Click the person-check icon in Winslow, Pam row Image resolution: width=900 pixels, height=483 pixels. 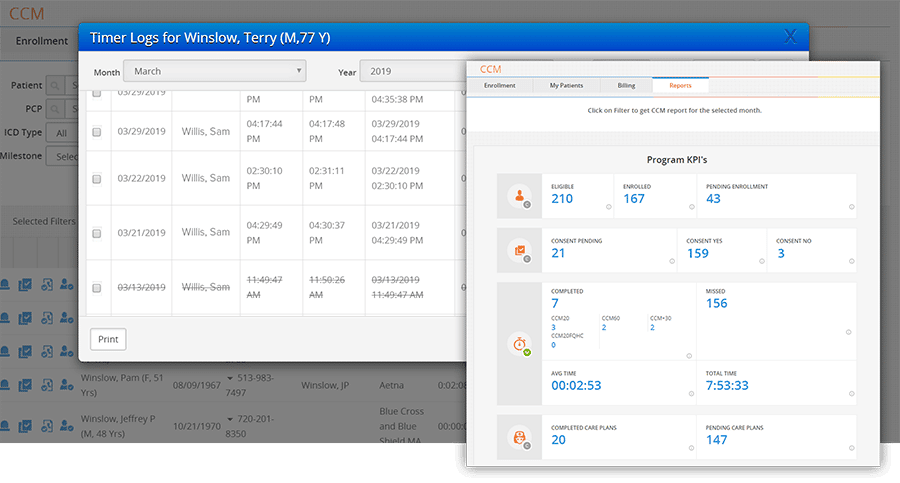[x=67, y=385]
